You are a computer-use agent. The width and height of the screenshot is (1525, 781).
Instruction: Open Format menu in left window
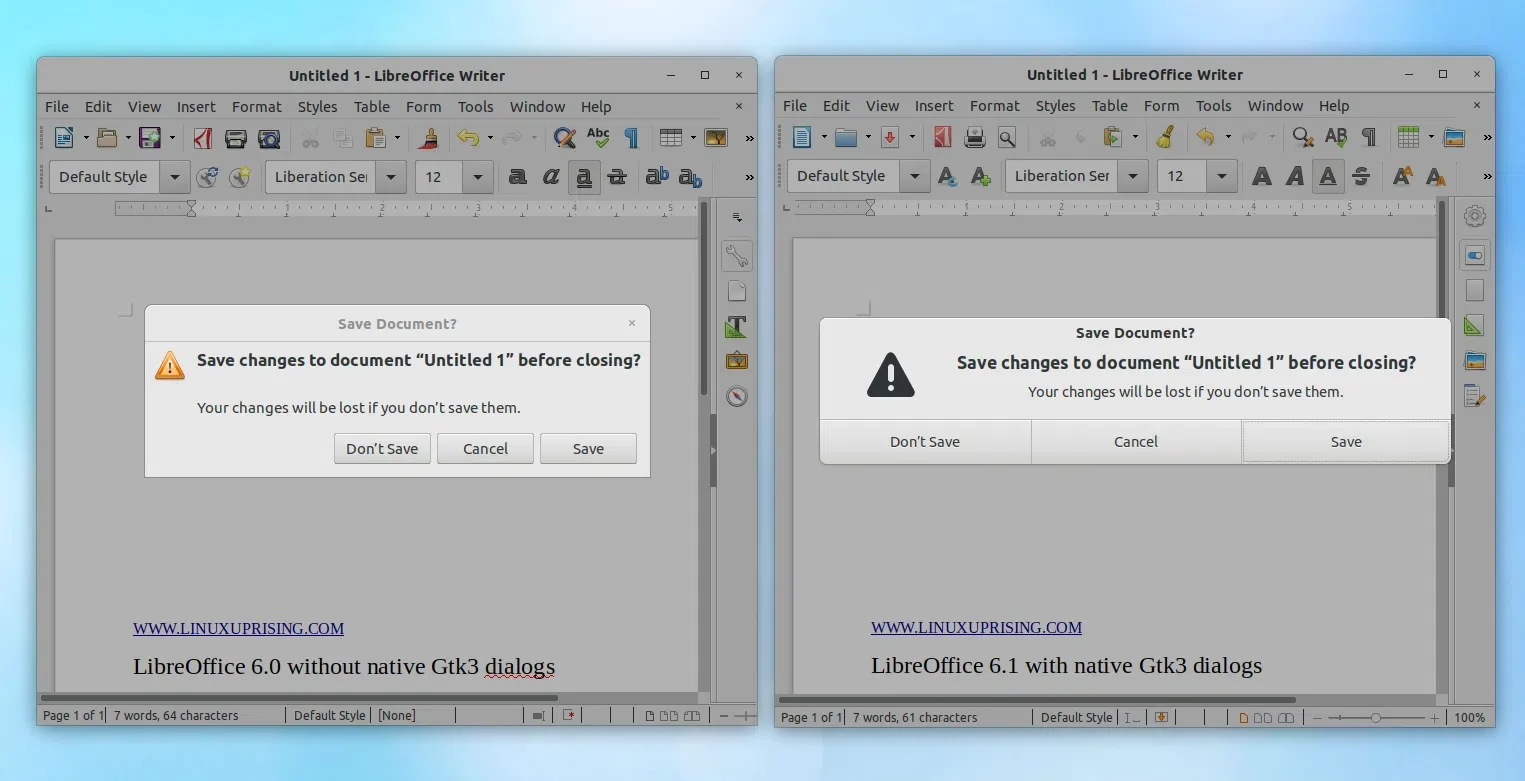point(257,107)
